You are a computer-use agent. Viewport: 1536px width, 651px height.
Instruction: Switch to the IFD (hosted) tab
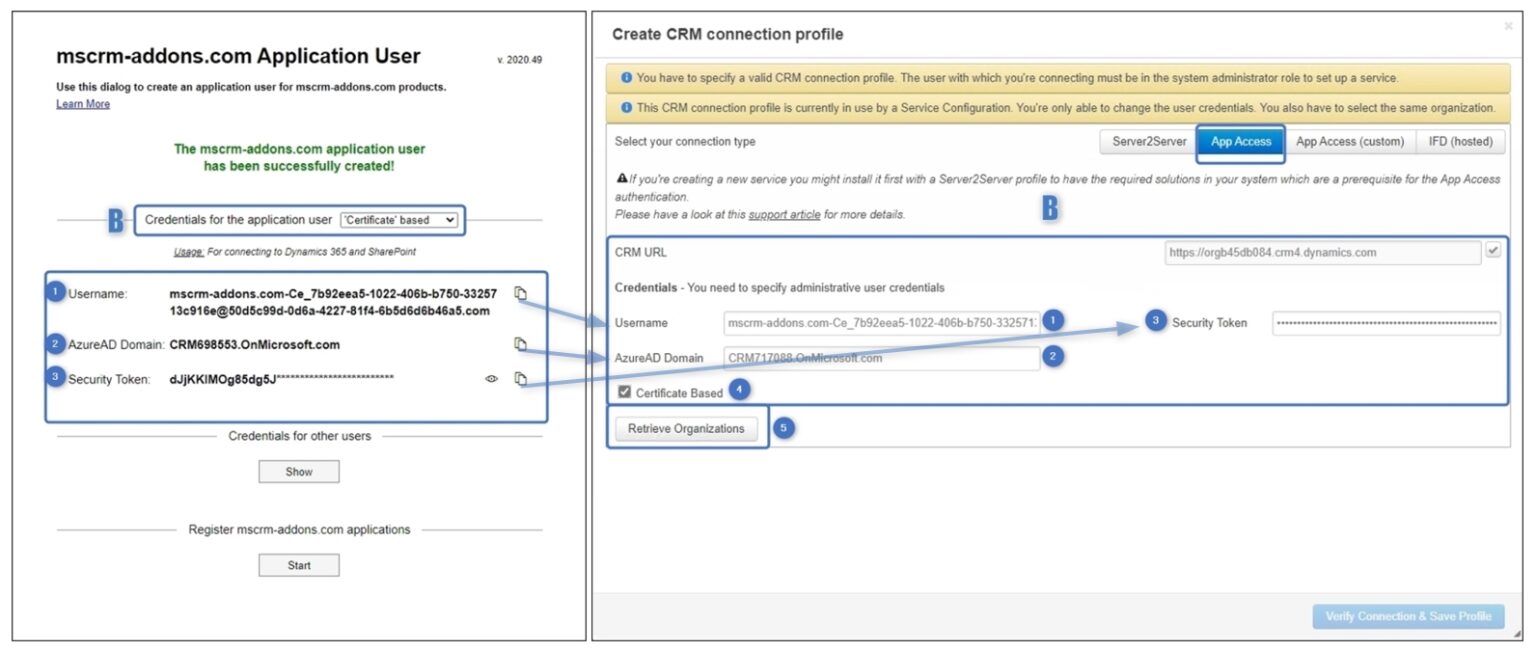coord(1460,141)
